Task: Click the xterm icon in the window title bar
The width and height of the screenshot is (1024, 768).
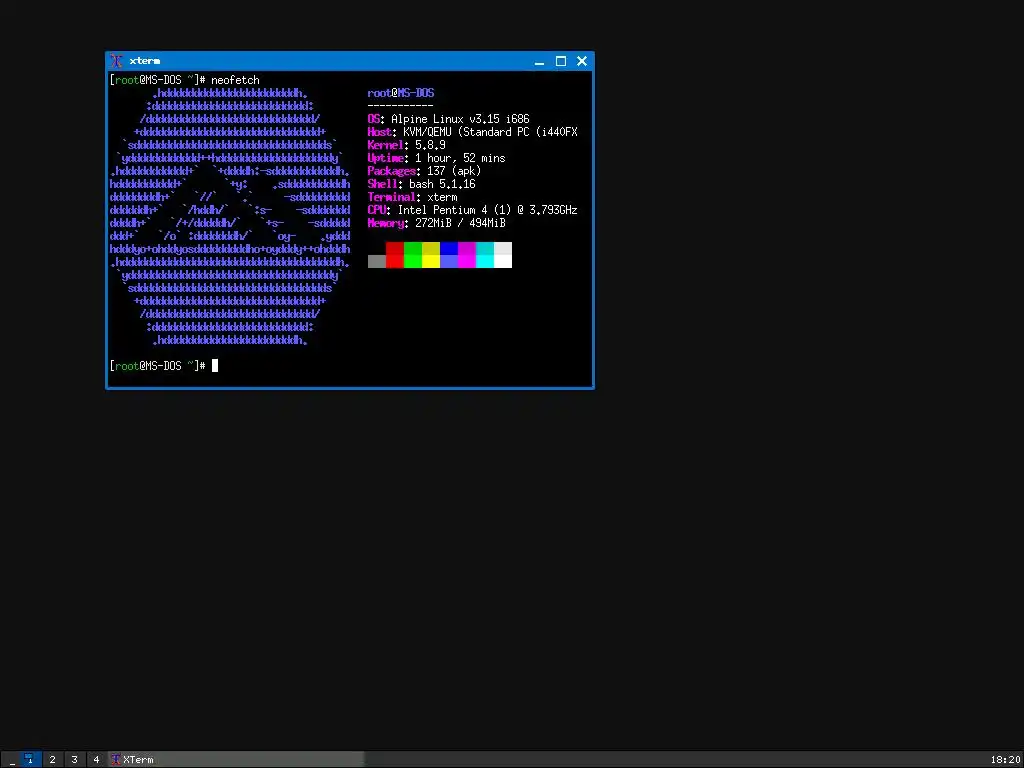Action: coord(117,61)
